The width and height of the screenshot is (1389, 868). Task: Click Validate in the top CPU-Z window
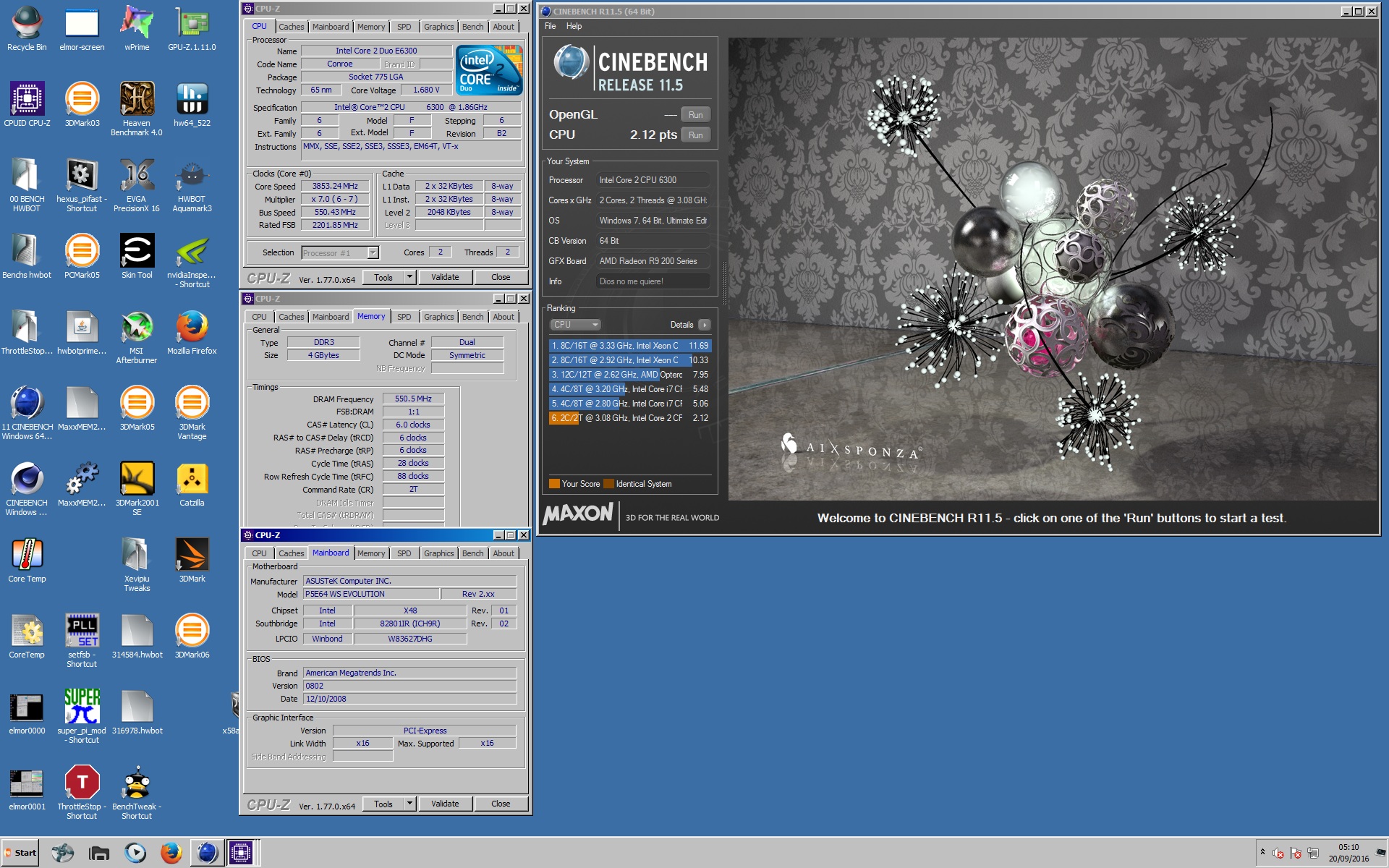click(x=445, y=277)
